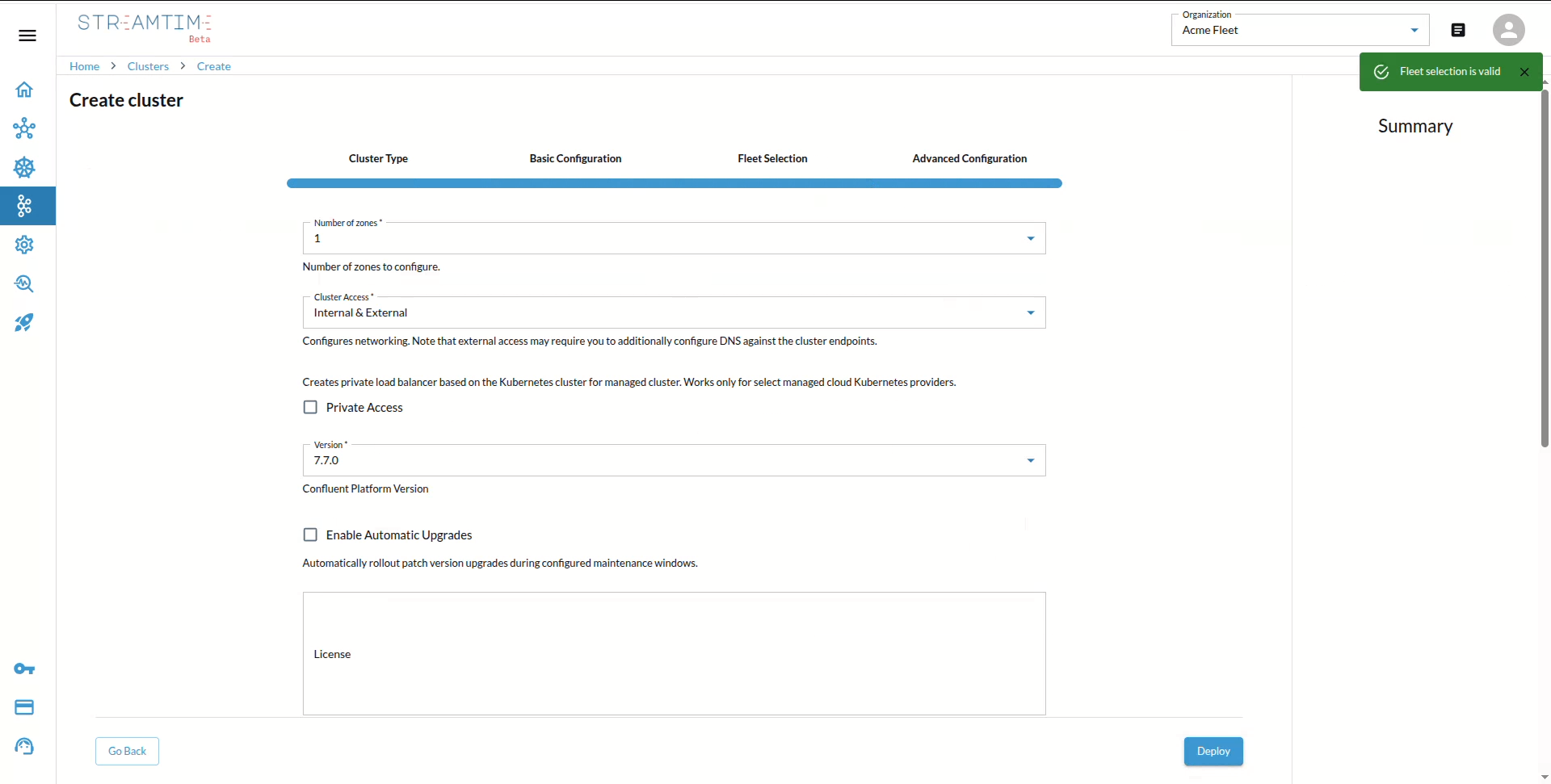The height and width of the screenshot is (784, 1551).
Task: Click the StreamTime Beta logo
Action: (x=145, y=27)
